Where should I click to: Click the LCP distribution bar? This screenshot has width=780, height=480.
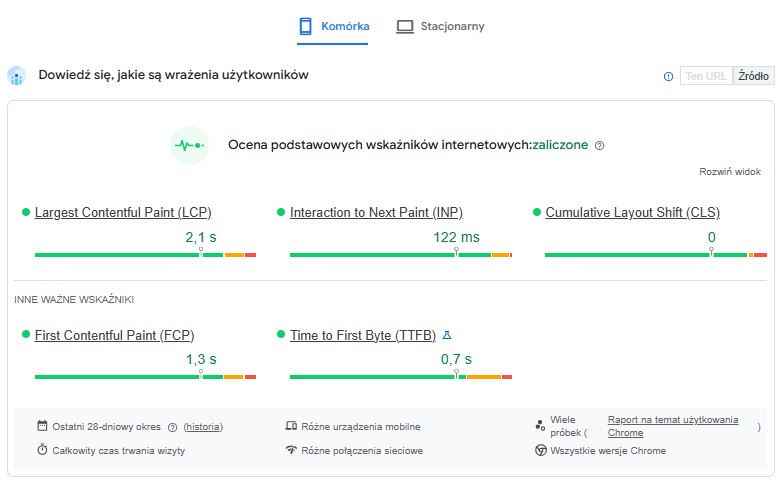click(x=145, y=255)
